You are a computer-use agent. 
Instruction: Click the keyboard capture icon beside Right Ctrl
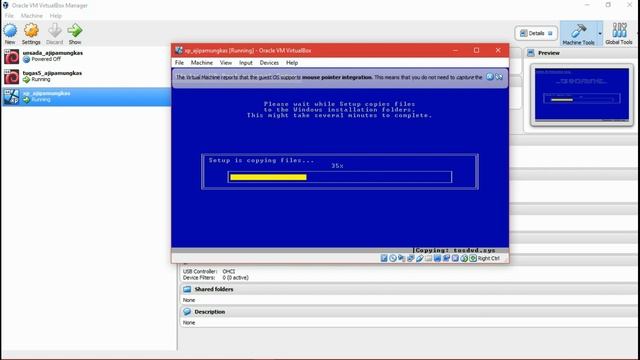point(473,258)
